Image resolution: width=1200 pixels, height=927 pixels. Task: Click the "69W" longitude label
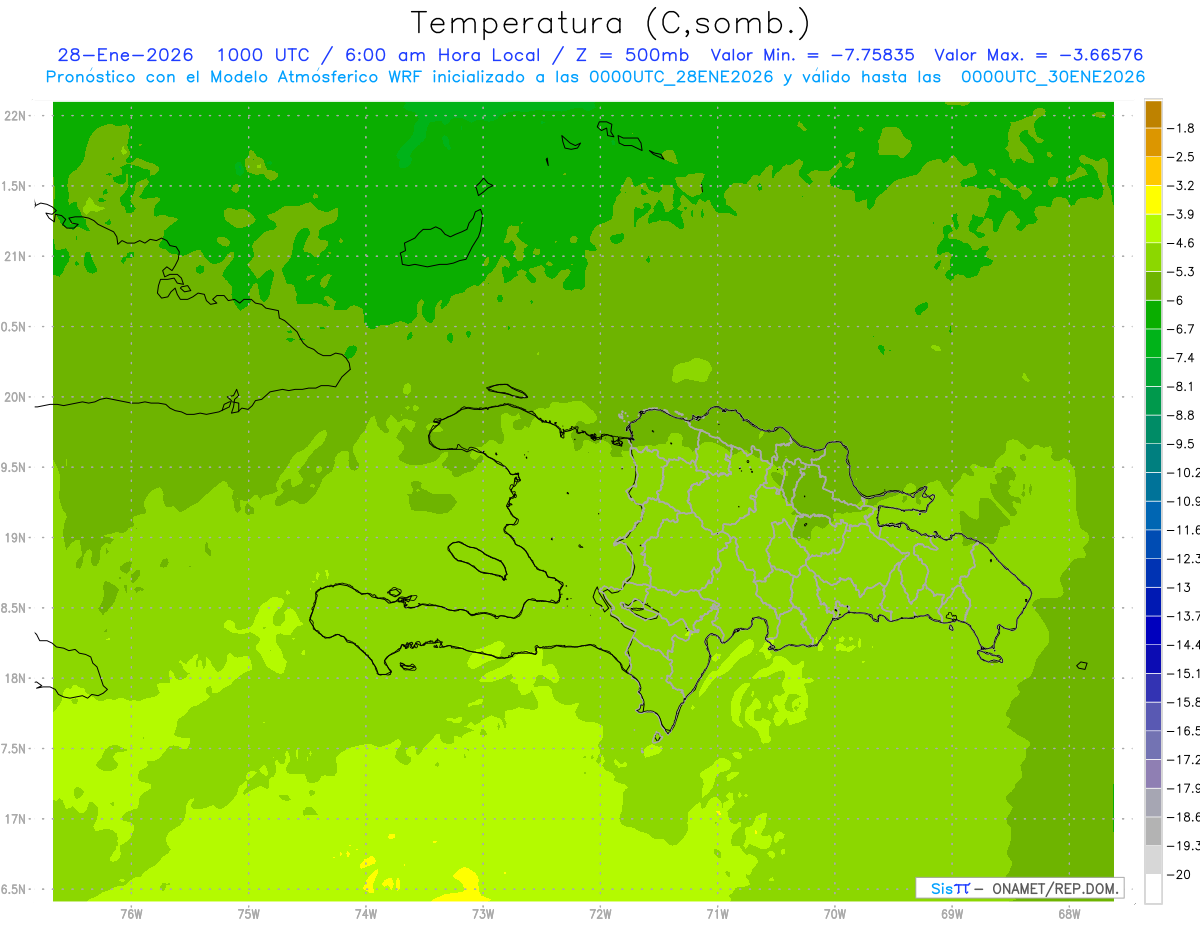952,915
